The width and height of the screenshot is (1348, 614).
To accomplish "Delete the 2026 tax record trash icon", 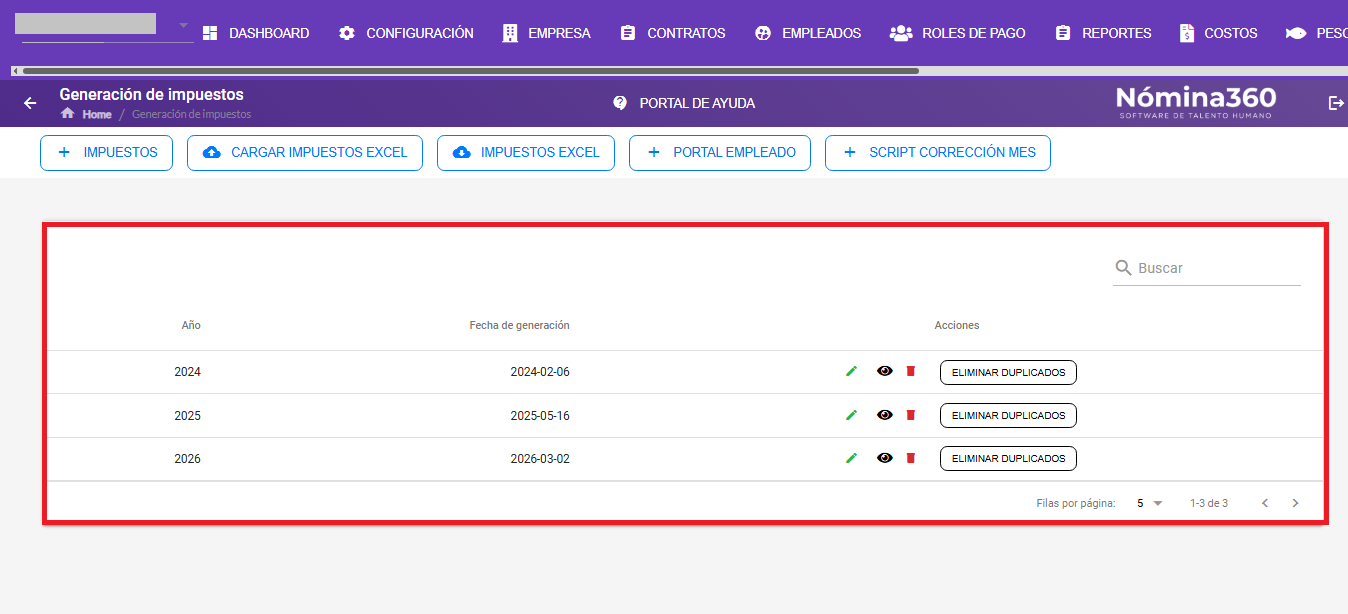I will coord(910,458).
